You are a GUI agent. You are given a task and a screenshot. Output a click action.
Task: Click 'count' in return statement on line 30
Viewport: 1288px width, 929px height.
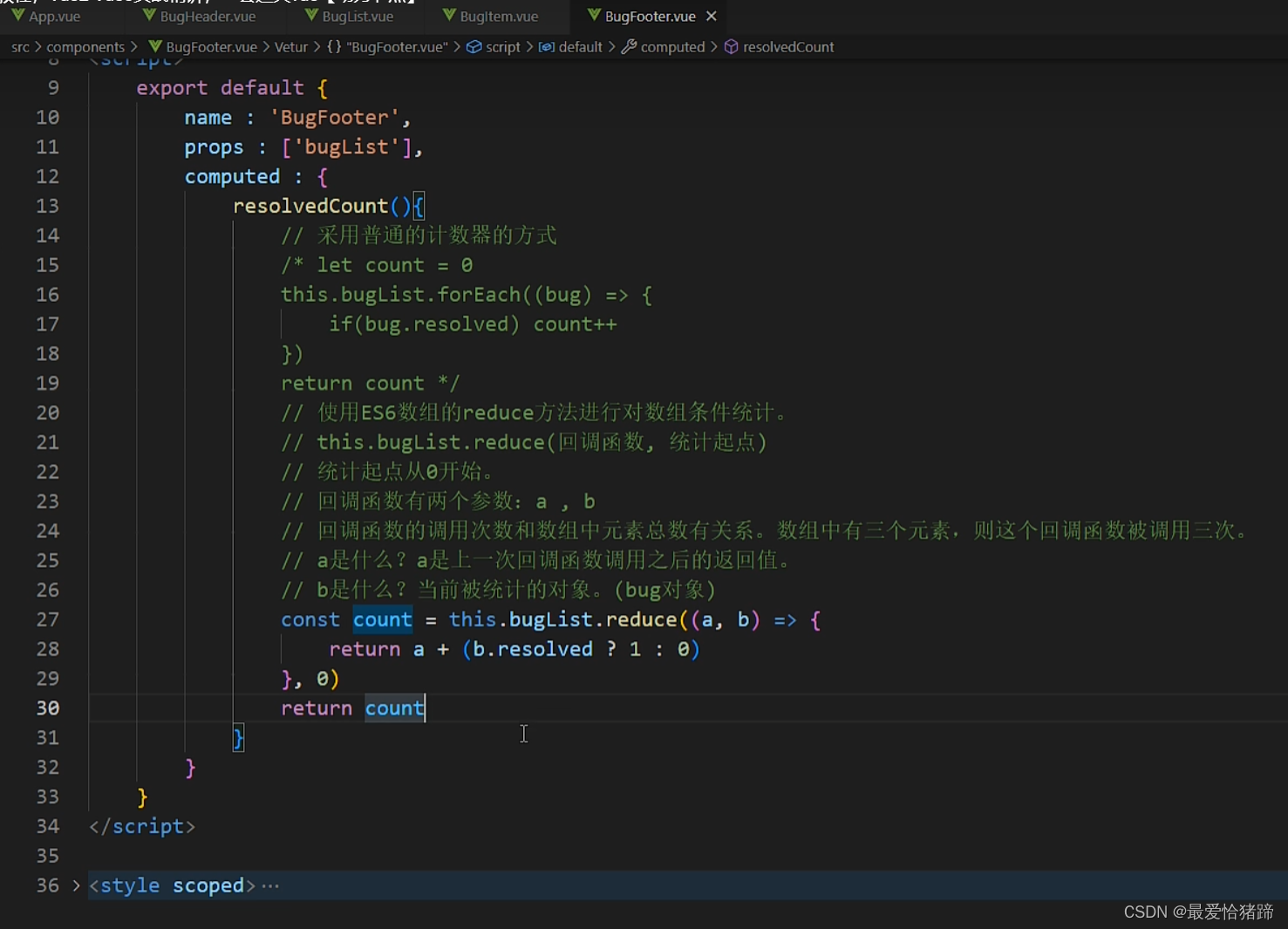point(394,708)
